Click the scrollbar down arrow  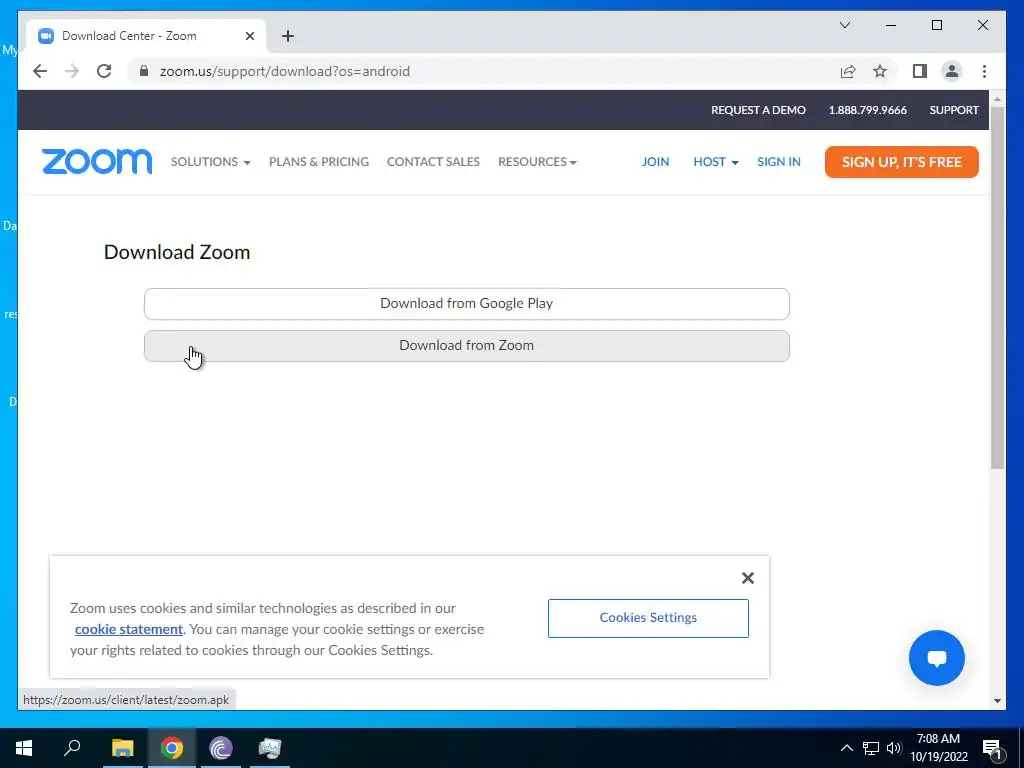click(997, 701)
